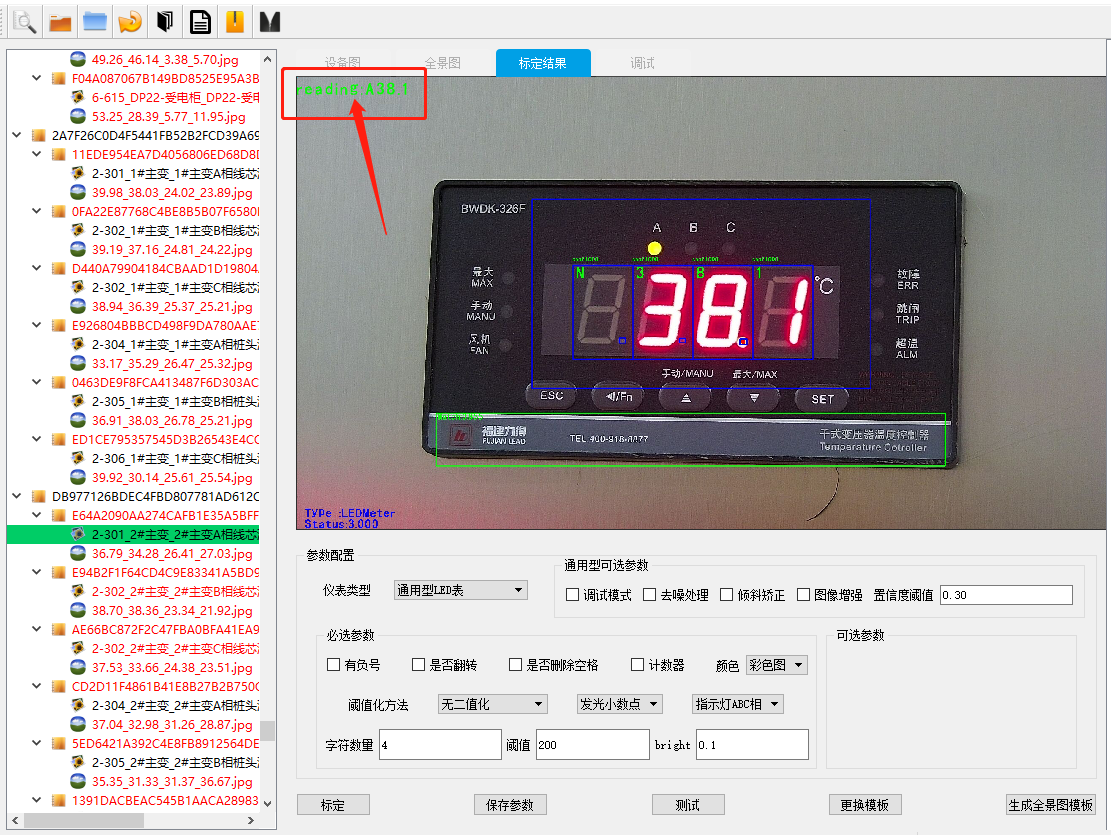The height and width of the screenshot is (835, 1111).
Task: Click the 置信度阈值 input field
Action: (1006, 595)
